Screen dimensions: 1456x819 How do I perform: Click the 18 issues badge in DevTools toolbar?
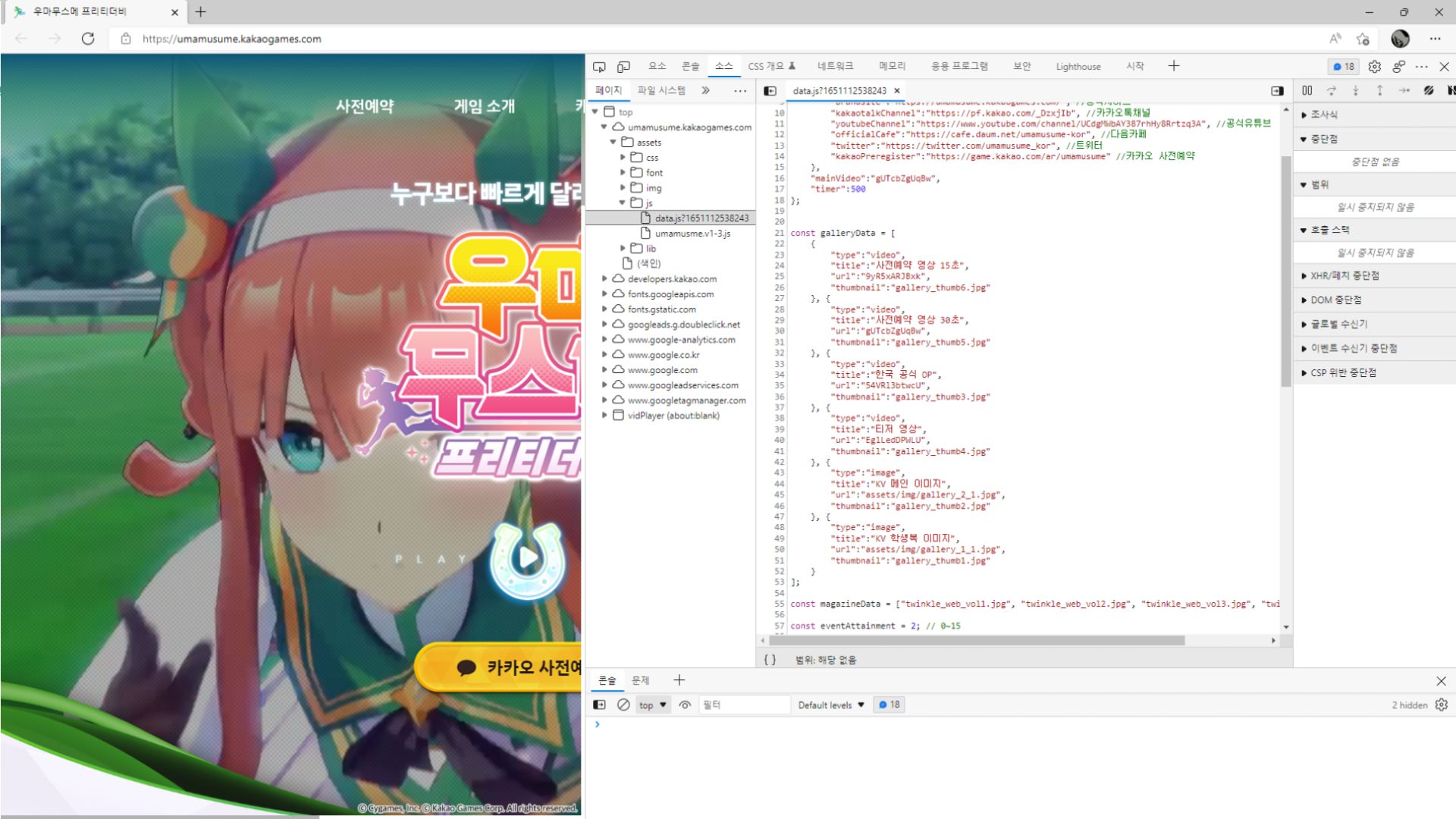coord(1344,67)
